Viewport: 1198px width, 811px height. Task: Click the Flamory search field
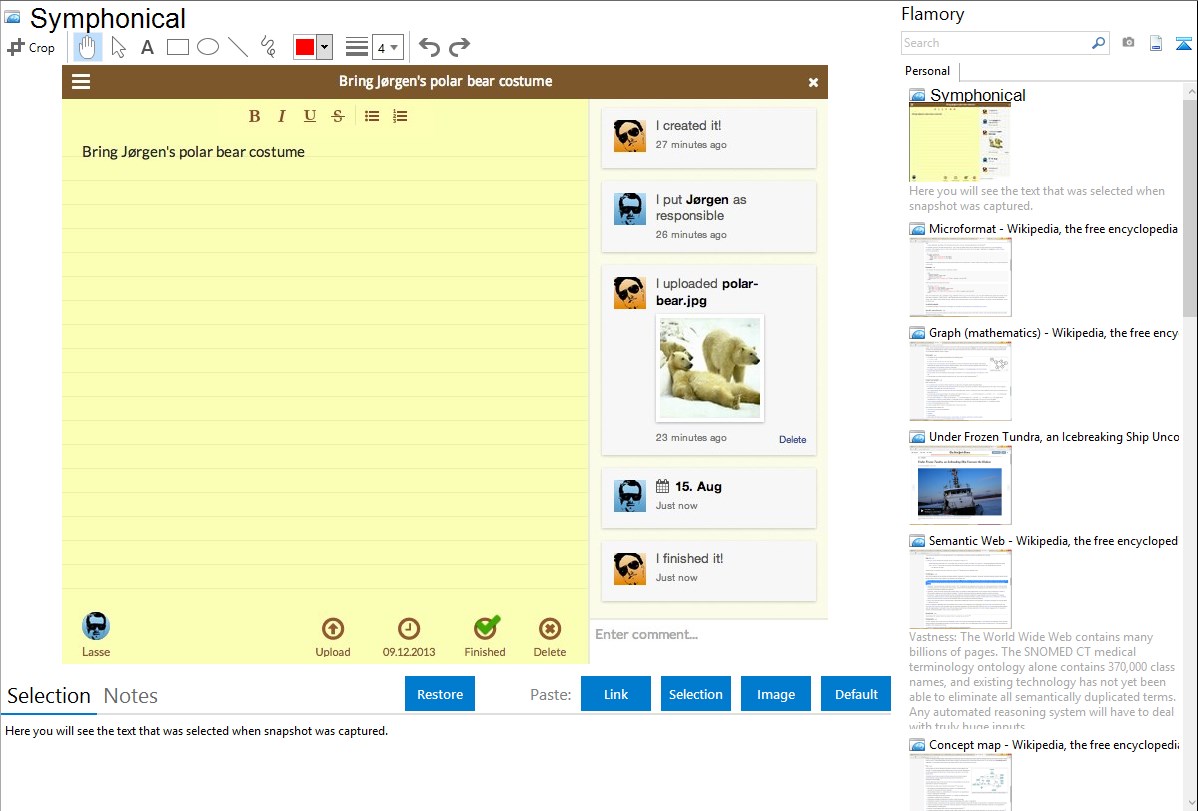click(995, 43)
